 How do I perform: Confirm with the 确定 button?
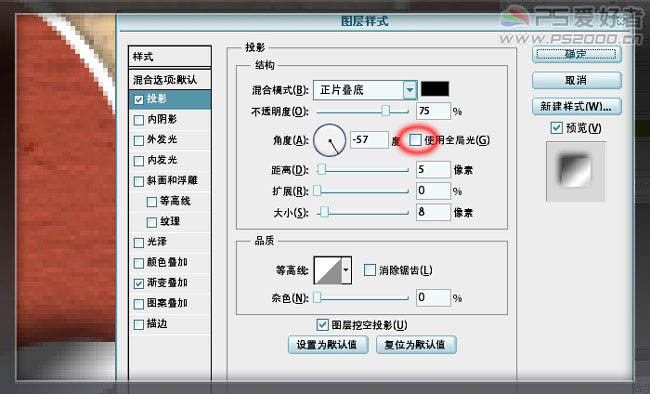[x=576, y=54]
